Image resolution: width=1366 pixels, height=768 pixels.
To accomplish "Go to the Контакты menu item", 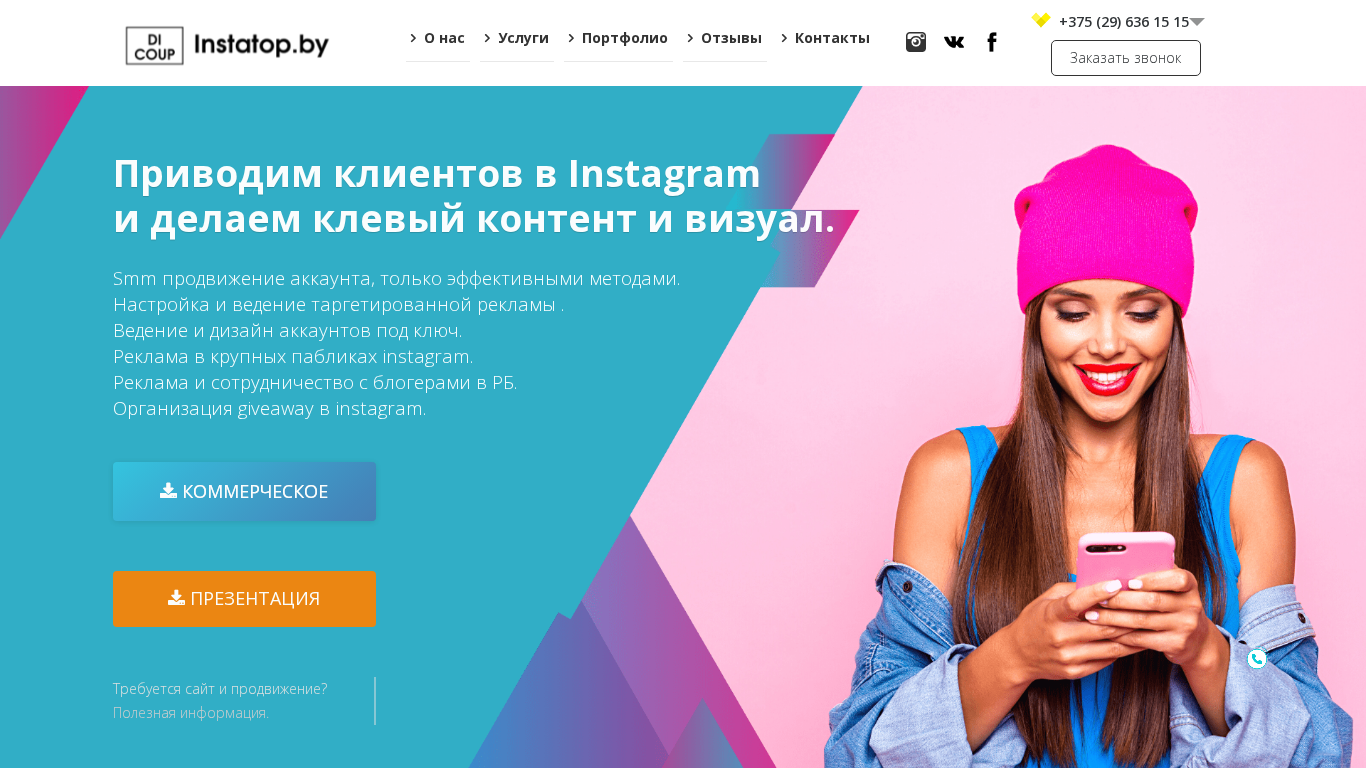I will [x=826, y=39].
